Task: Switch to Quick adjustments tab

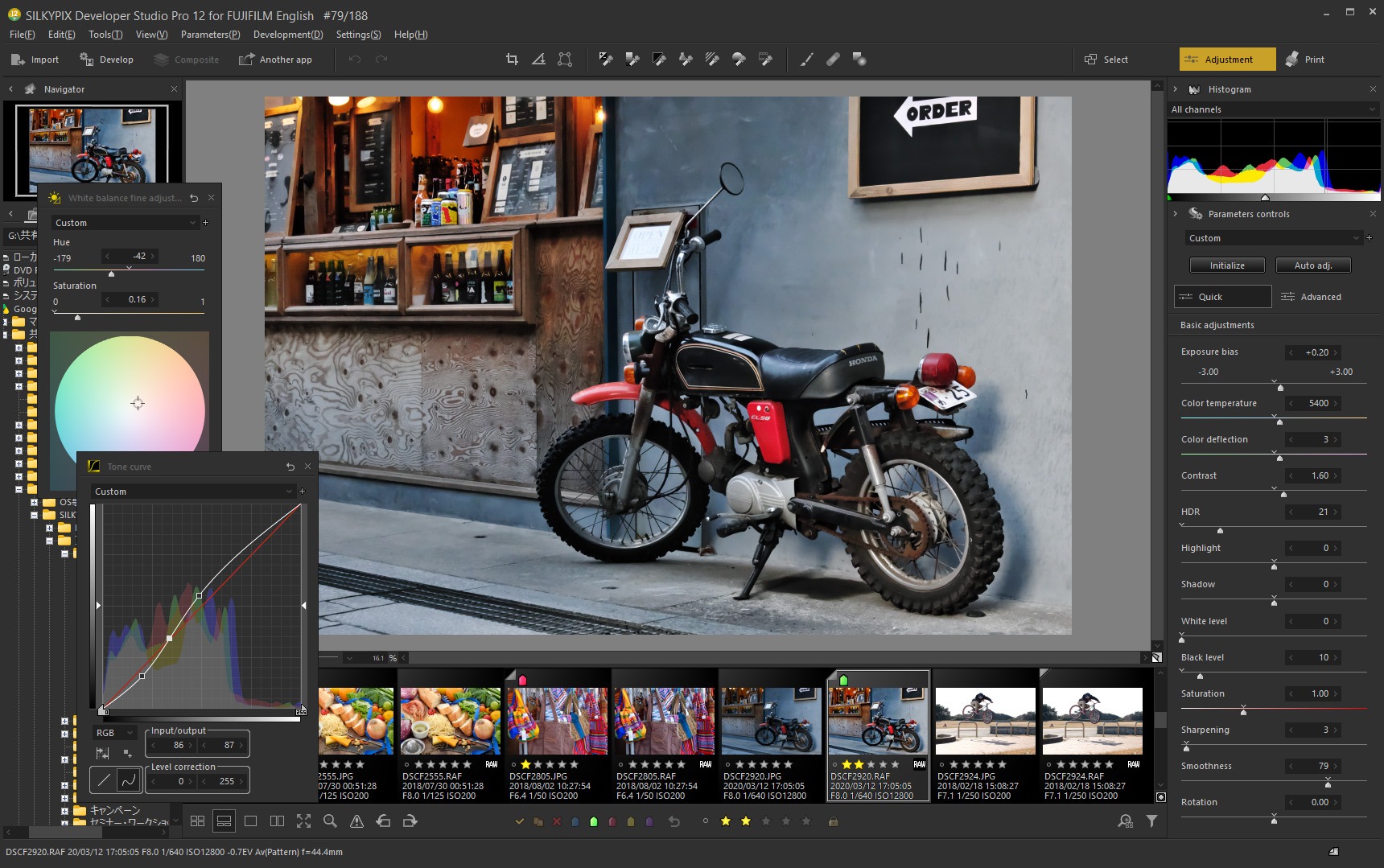Action: [1223, 297]
